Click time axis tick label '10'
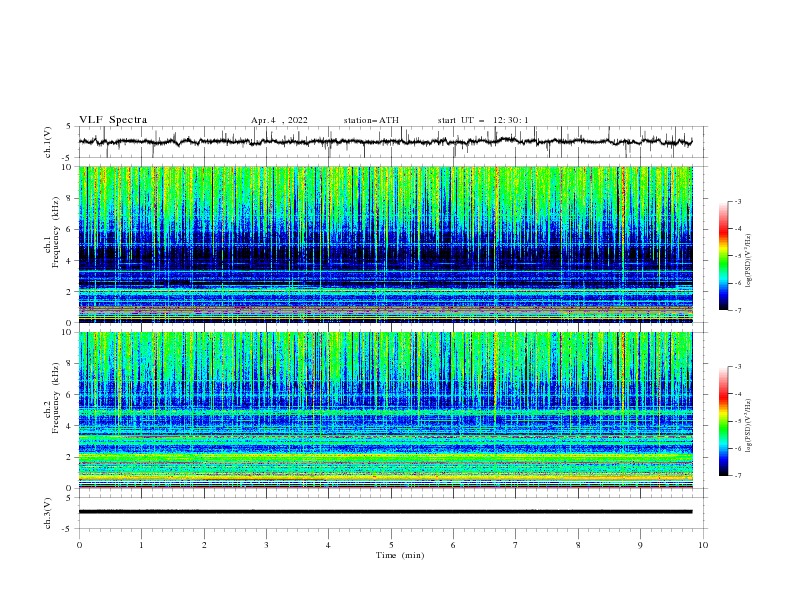Screen dimensions: 792x612 [x=703, y=545]
